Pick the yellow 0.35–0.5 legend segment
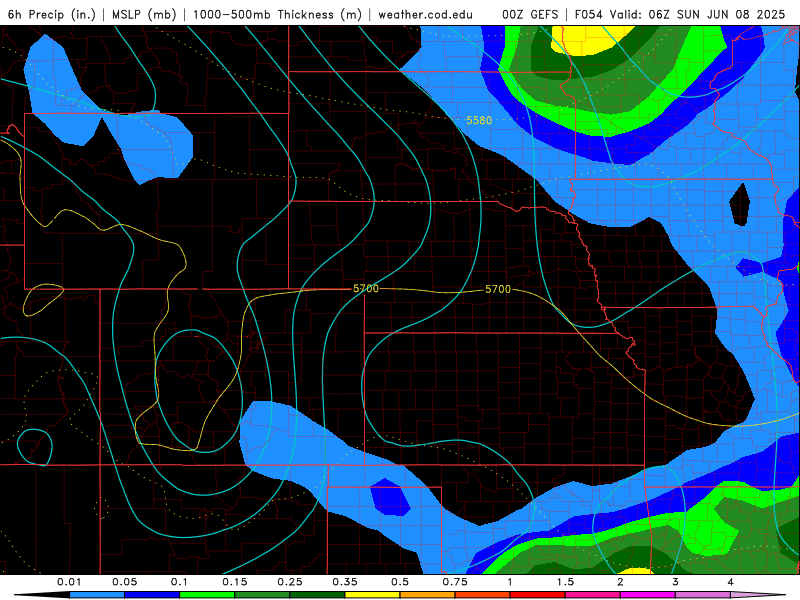800x600 pixels. pos(373,595)
